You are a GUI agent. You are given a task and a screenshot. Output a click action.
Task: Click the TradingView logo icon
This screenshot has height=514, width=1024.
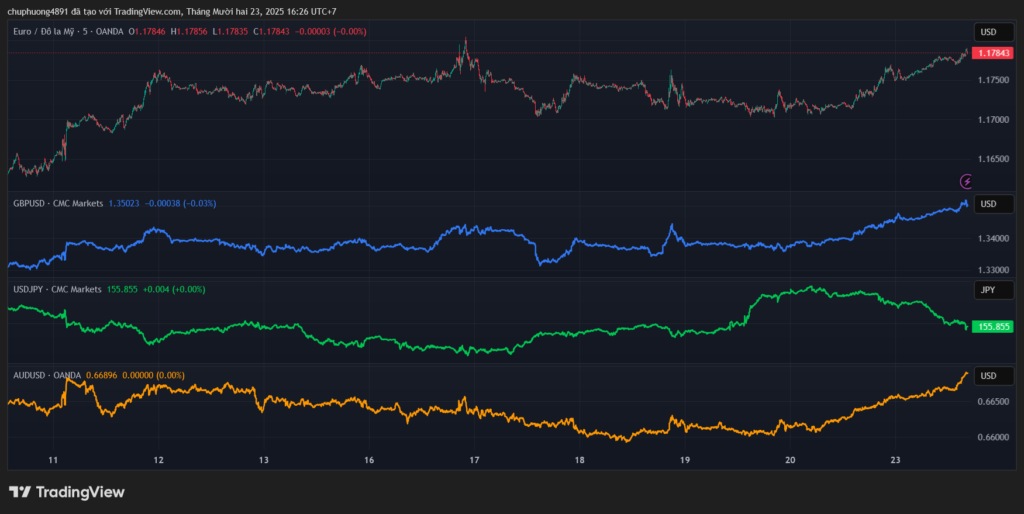coord(19,491)
